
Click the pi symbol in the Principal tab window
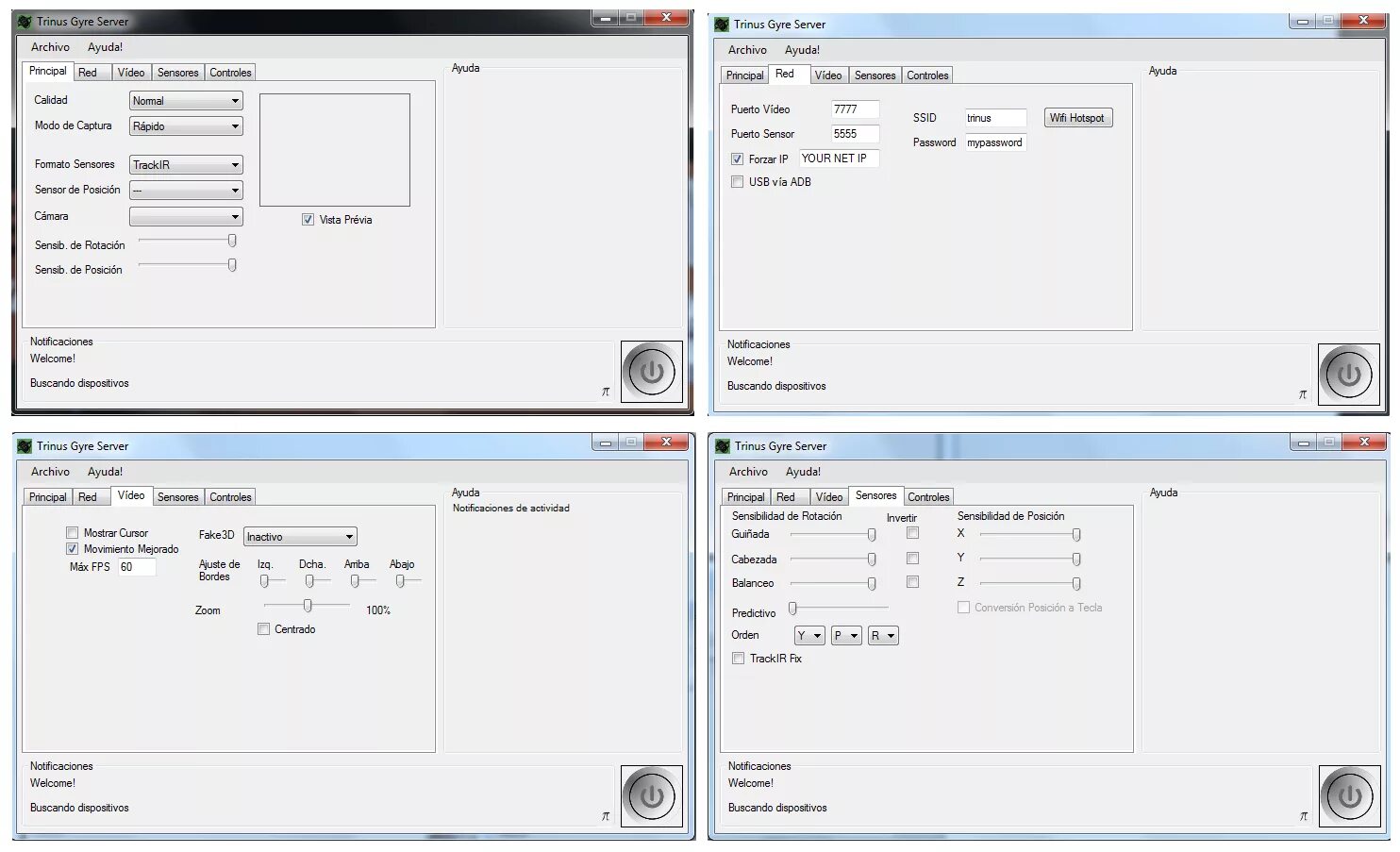click(x=606, y=392)
